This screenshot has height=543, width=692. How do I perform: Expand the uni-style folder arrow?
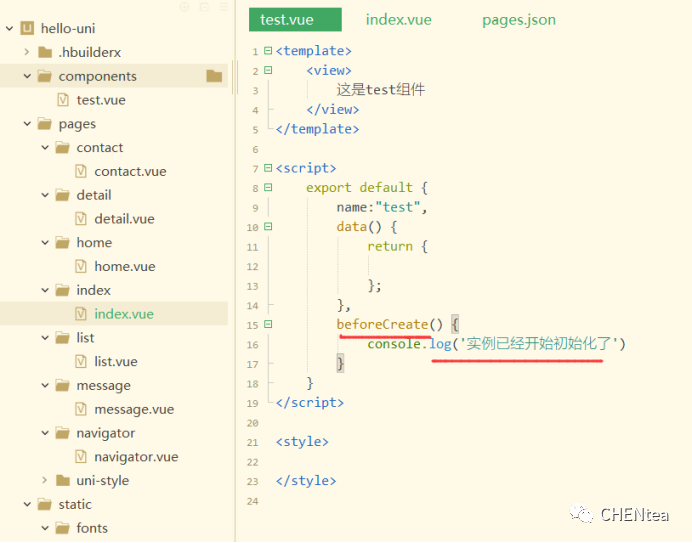click(x=44, y=481)
